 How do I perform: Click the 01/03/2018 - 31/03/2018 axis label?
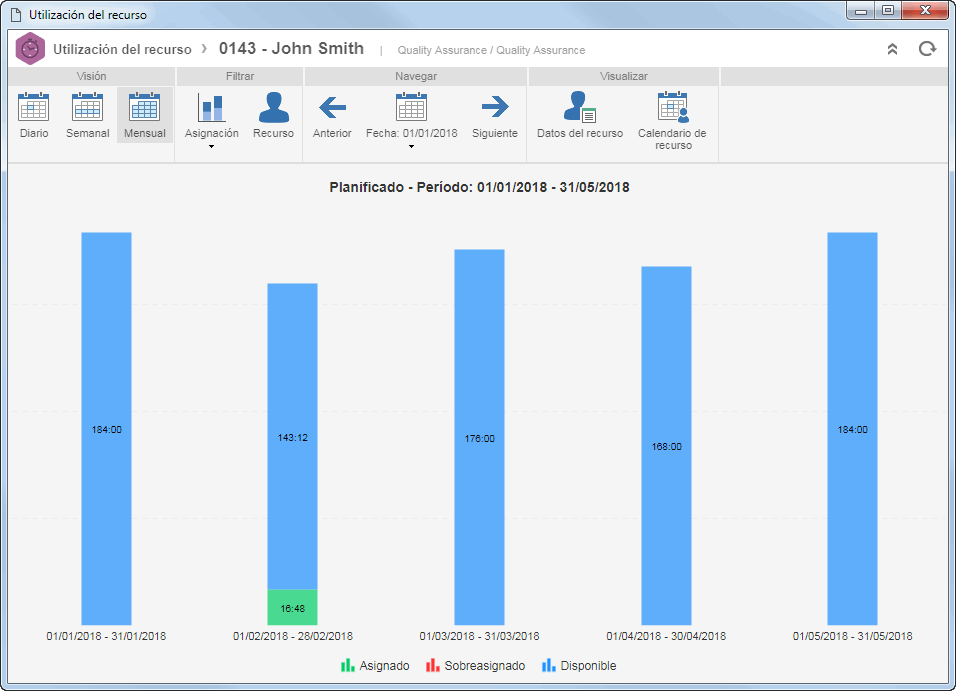click(479, 636)
